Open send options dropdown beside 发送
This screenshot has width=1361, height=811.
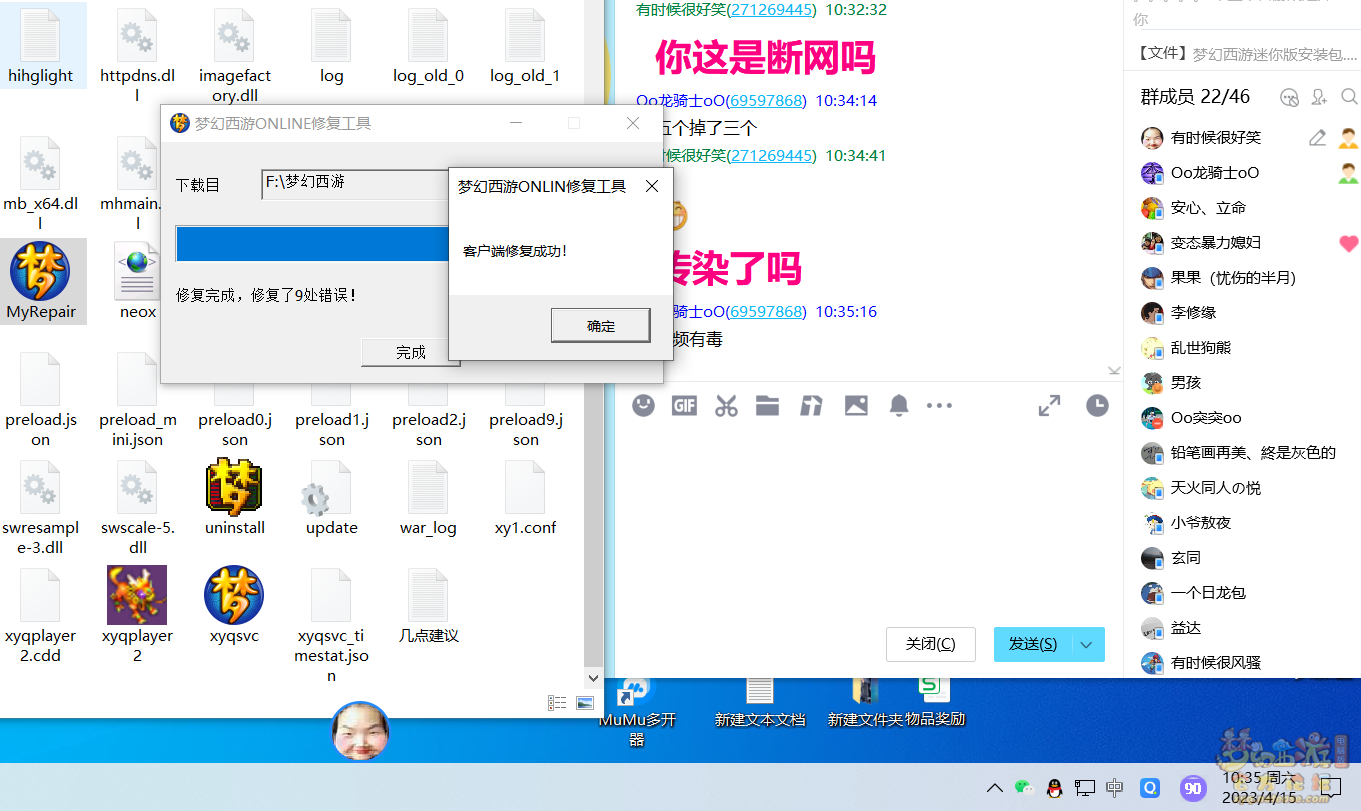(x=1087, y=644)
